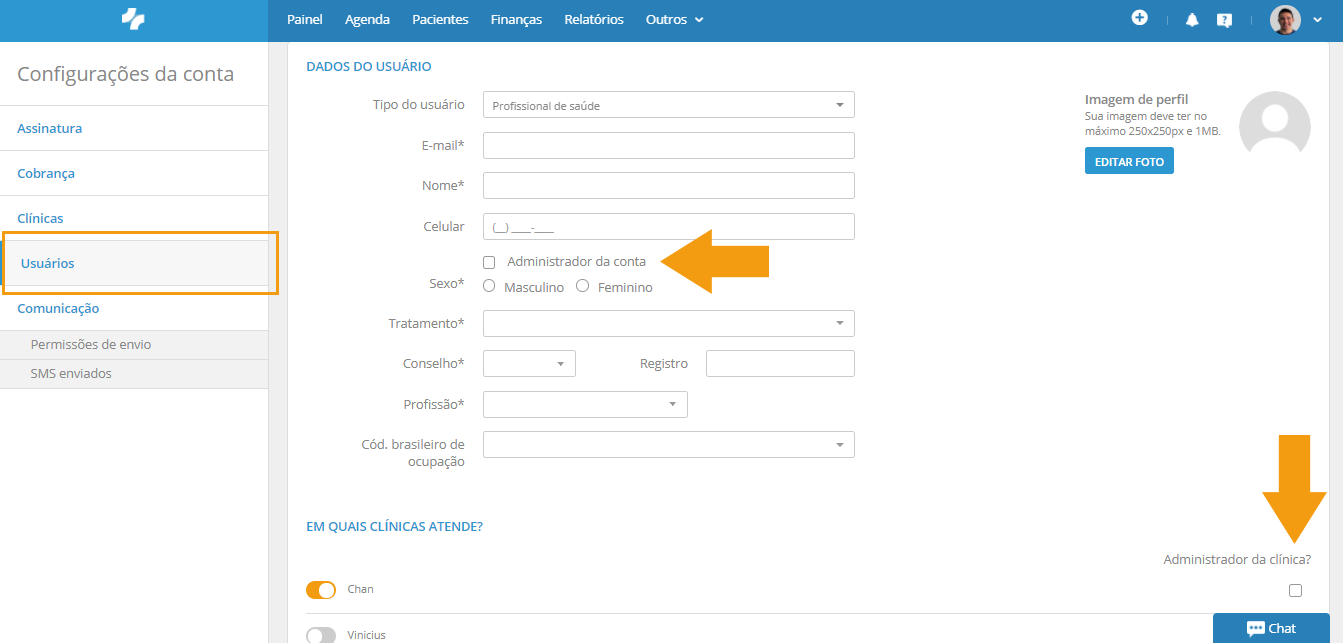
Task: Click the EM QUAIS CLÍNICAS ATENDE? heading
Action: coord(395,526)
